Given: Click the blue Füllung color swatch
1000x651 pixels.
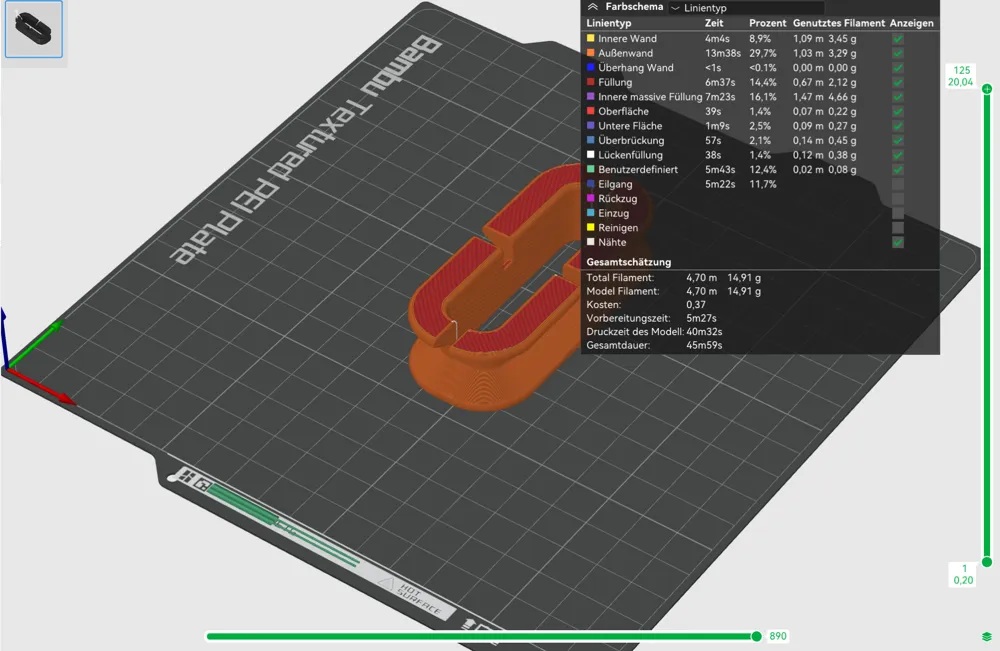Looking at the screenshot, I should tap(590, 83).
